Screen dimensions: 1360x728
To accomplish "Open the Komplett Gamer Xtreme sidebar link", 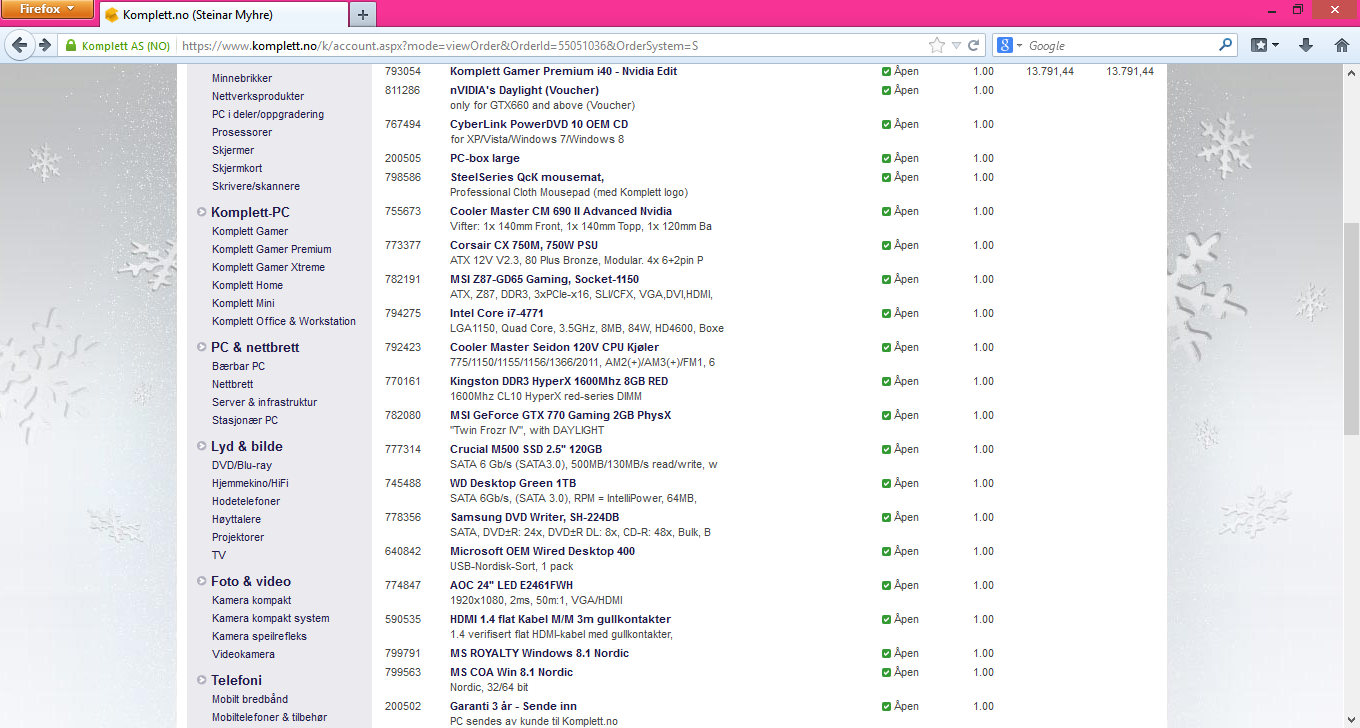I will coord(268,267).
